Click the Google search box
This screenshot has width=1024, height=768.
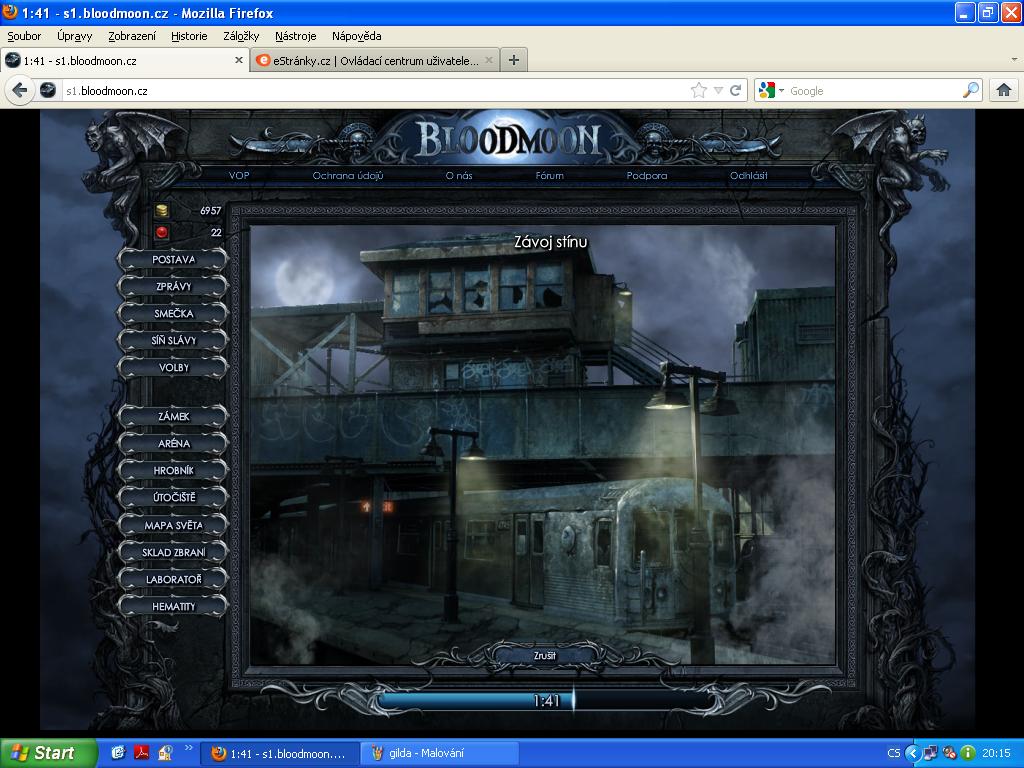click(x=874, y=90)
